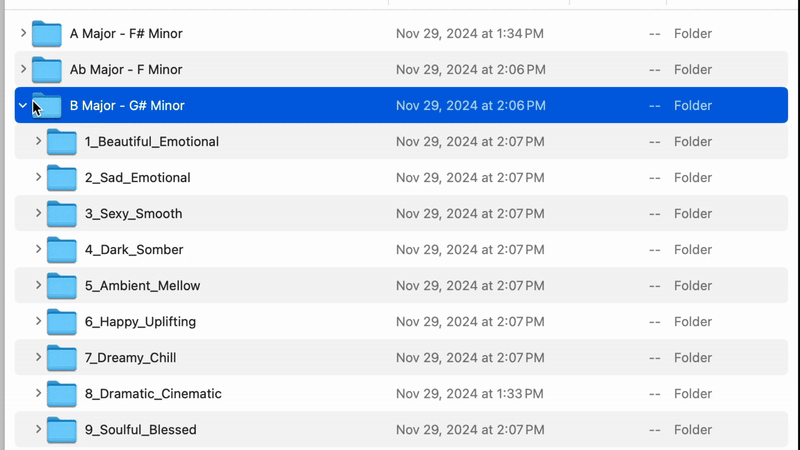Select the 1_Beautiful_Emotional folder icon
This screenshot has height=450, width=800.
click(x=62, y=141)
